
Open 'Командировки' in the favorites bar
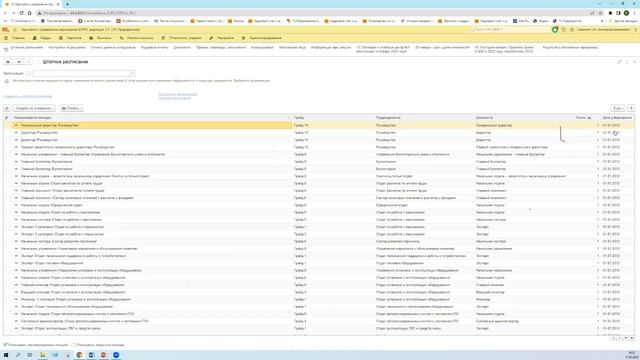pos(262,47)
